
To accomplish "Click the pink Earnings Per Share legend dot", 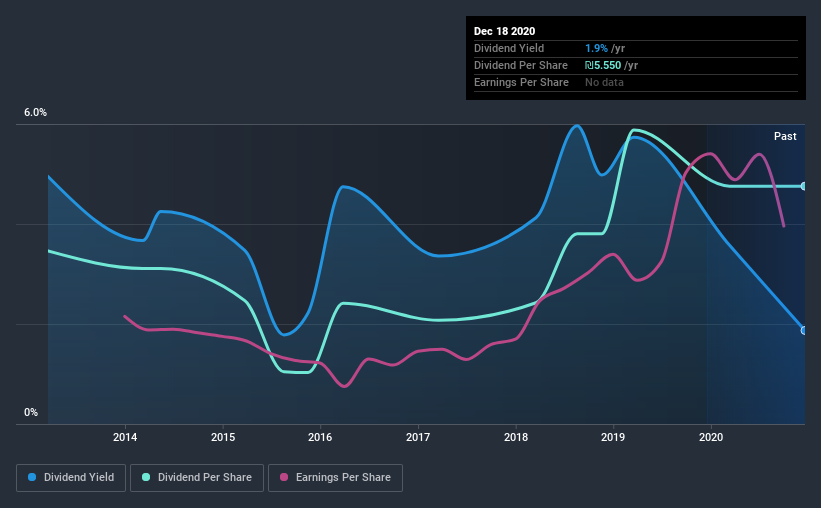I will click(x=284, y=477).
